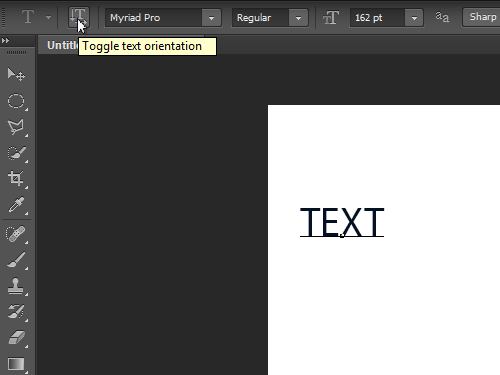Select the Gradient tool
This screenshot has height=375, width=500.
point(16,364)
